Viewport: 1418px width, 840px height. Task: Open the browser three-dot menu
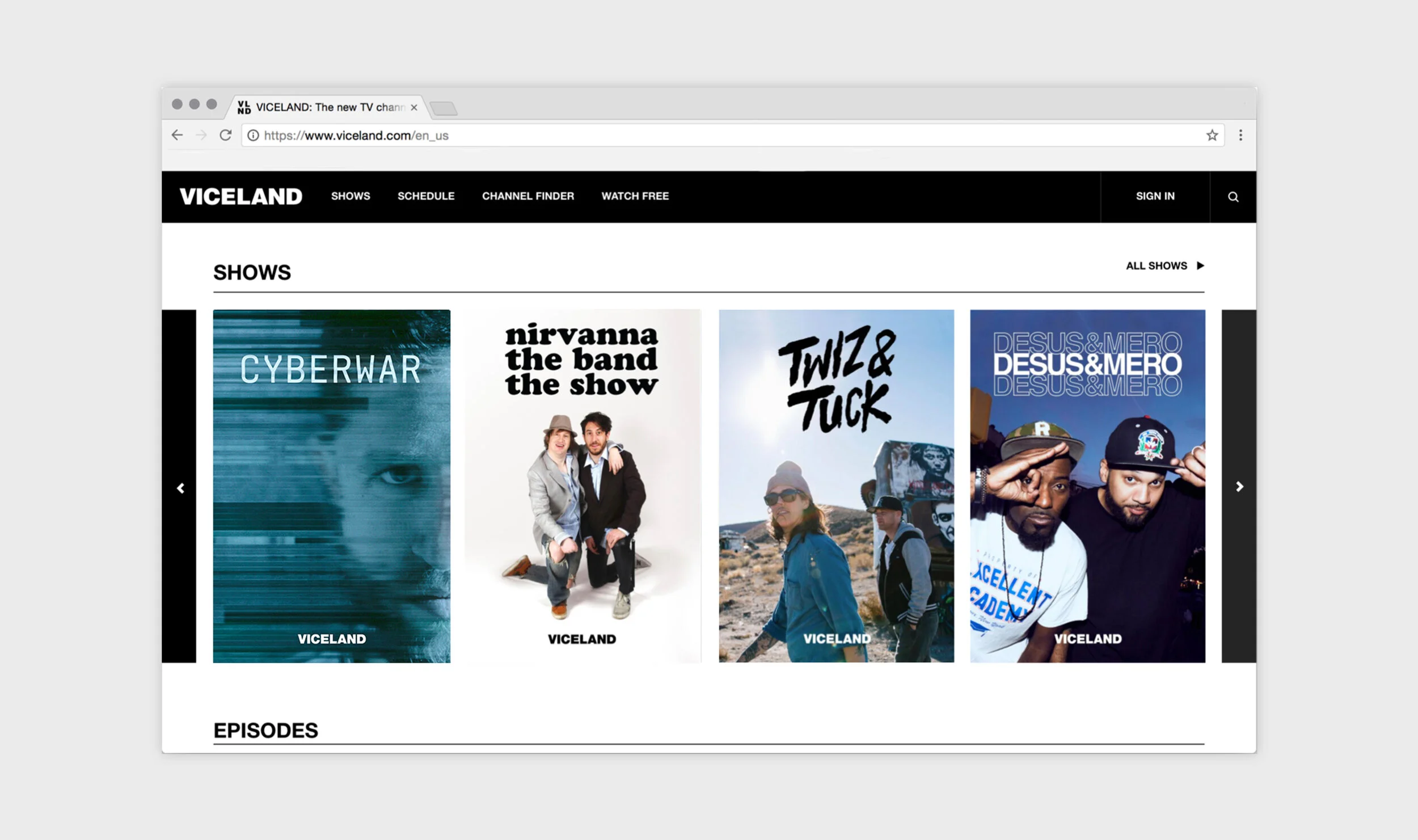pos(1240,136)
